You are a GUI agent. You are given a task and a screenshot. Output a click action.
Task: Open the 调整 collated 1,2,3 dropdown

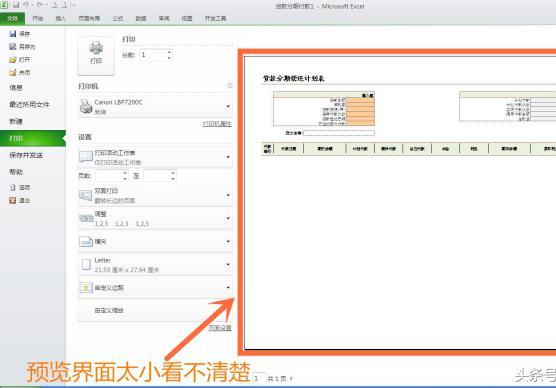click(x=155, y=218)
